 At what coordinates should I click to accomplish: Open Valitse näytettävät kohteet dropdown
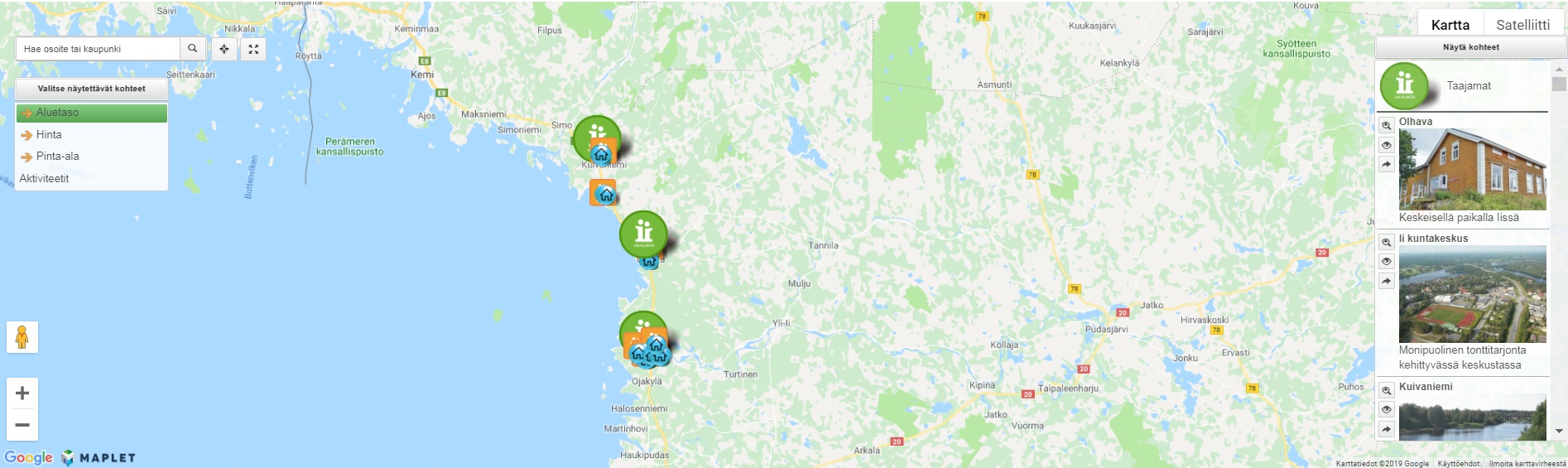(x=92, y=89)
